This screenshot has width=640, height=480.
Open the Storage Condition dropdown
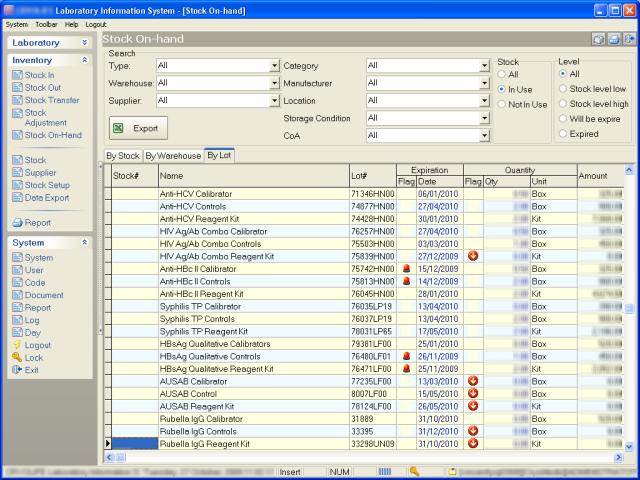tap(483, 118)
